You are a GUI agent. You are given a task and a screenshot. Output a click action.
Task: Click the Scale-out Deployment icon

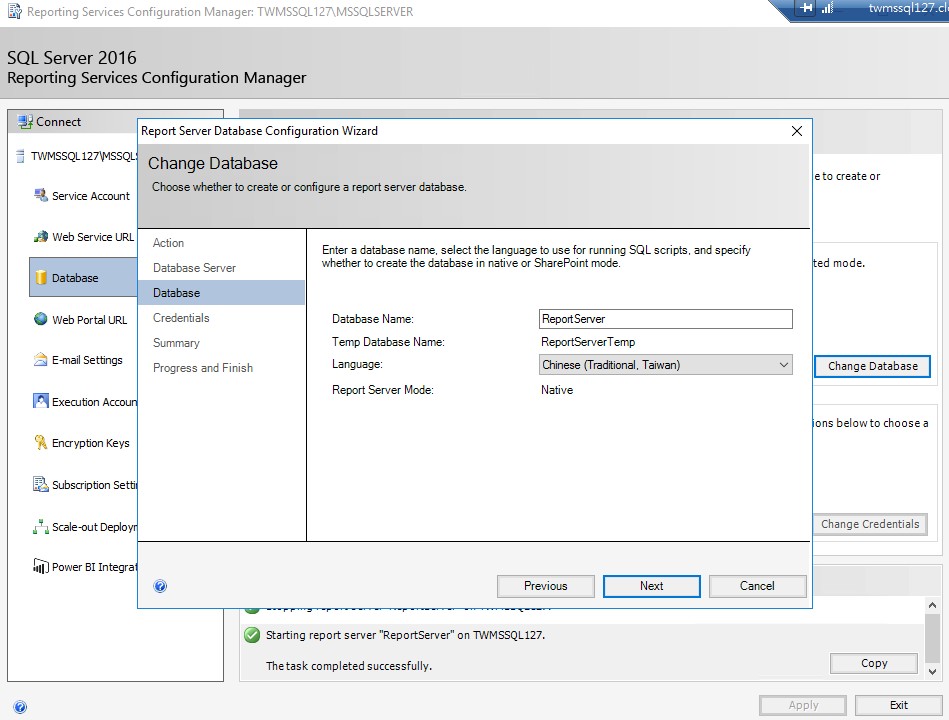pyautogui.click(x=41, y=527)
